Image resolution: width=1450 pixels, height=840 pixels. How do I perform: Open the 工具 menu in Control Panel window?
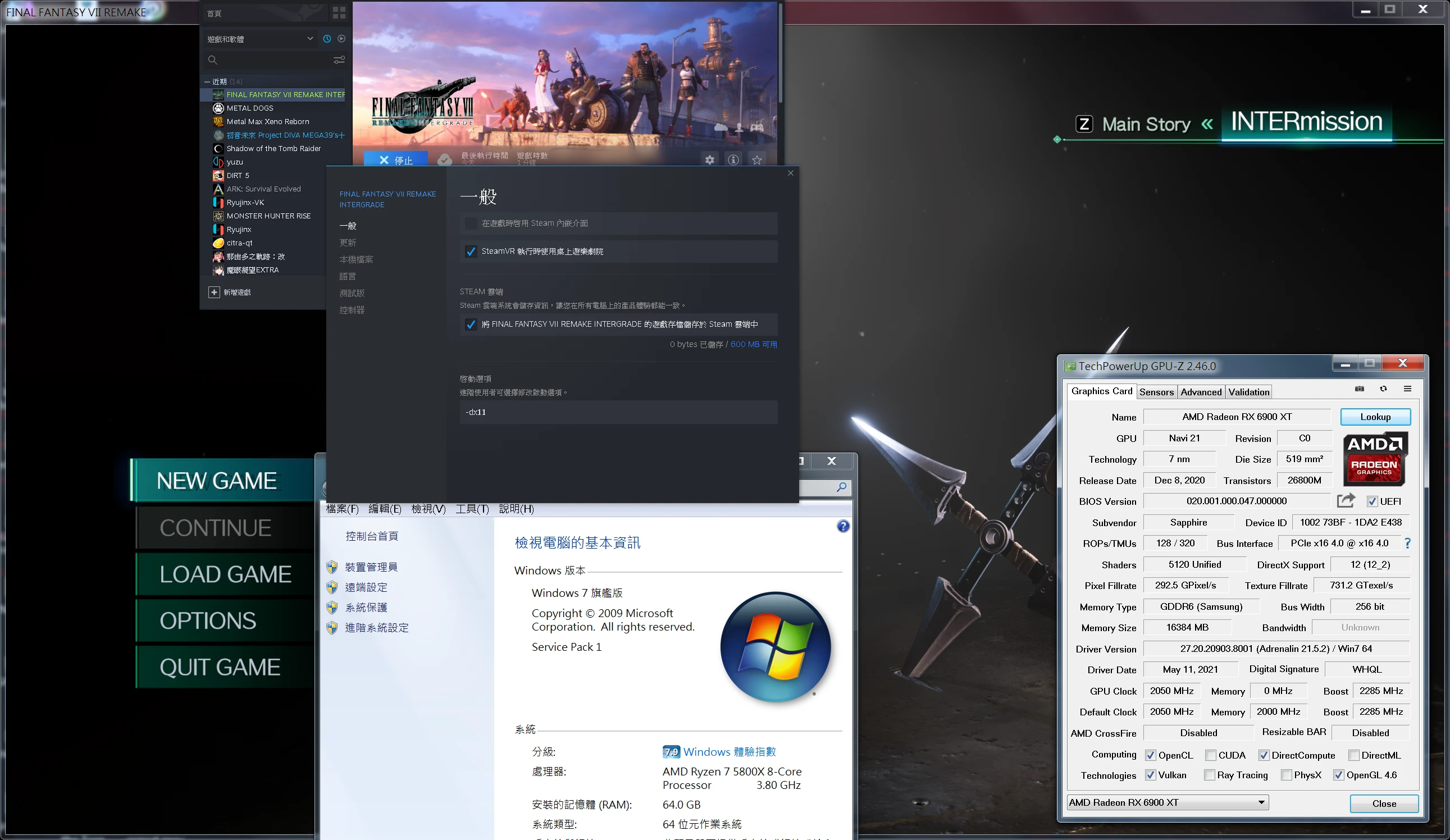tap(472, 509)
